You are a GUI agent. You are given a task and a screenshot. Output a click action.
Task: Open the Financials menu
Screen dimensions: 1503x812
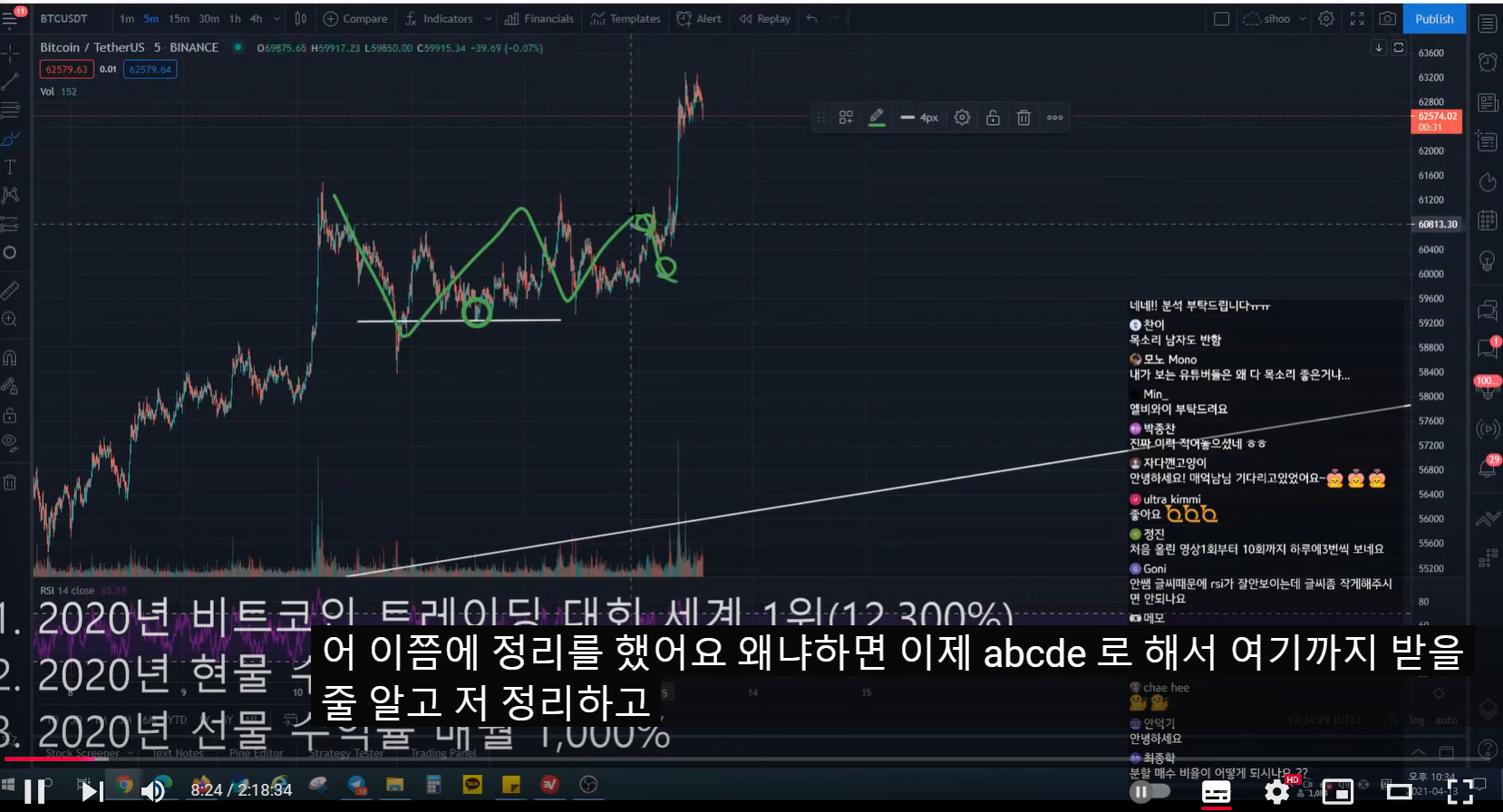[x=539, y=18]
